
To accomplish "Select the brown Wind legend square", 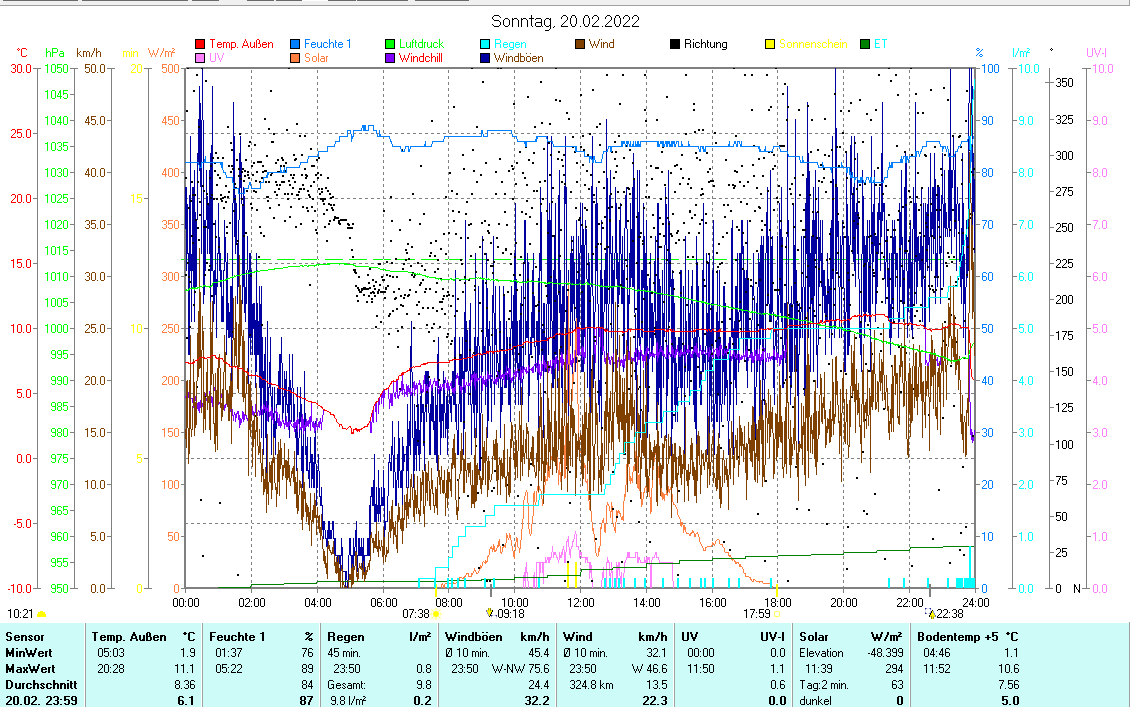I will click(580, 44).
